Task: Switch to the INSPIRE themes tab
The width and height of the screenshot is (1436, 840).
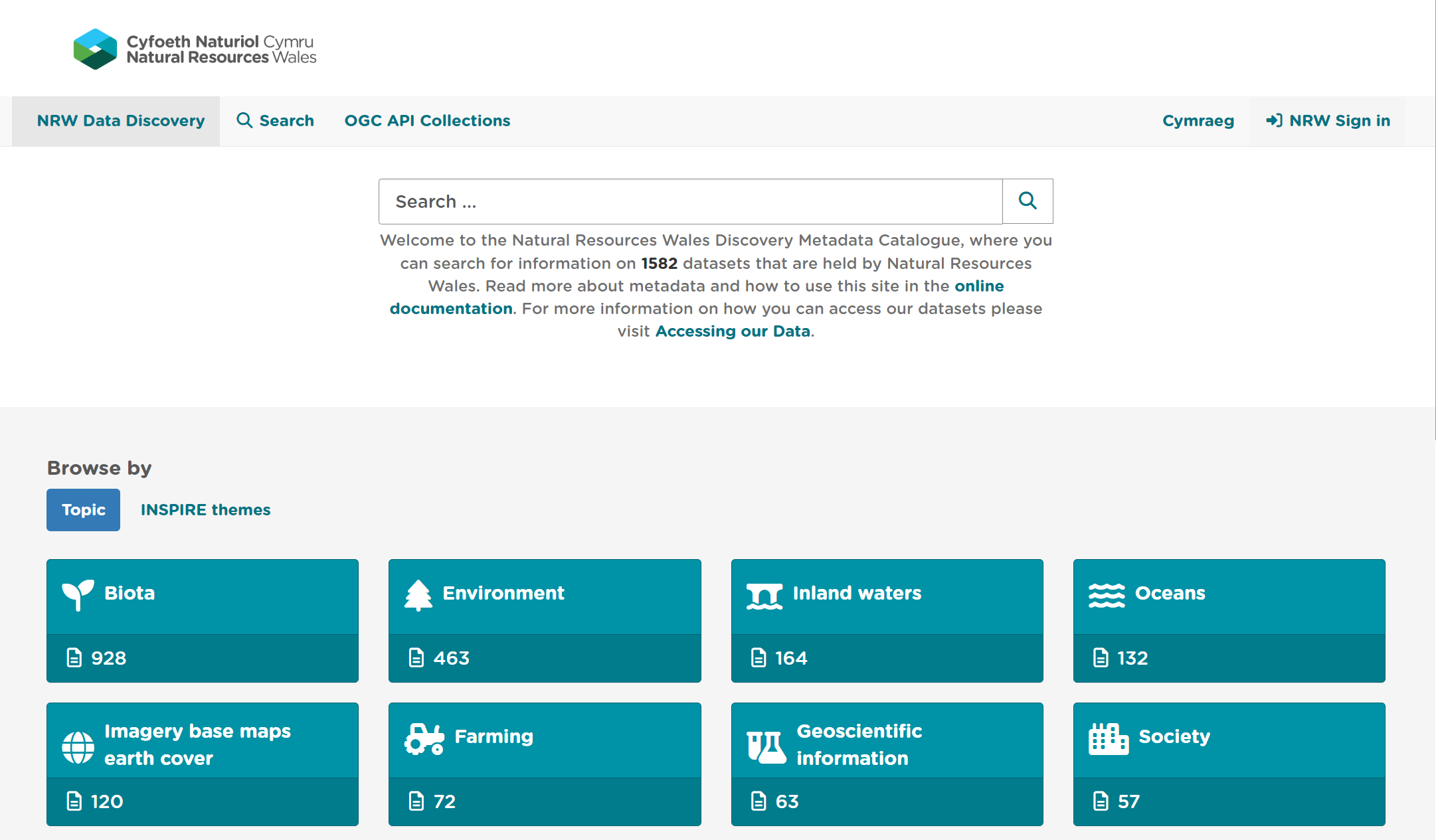Action: (205, 510)
